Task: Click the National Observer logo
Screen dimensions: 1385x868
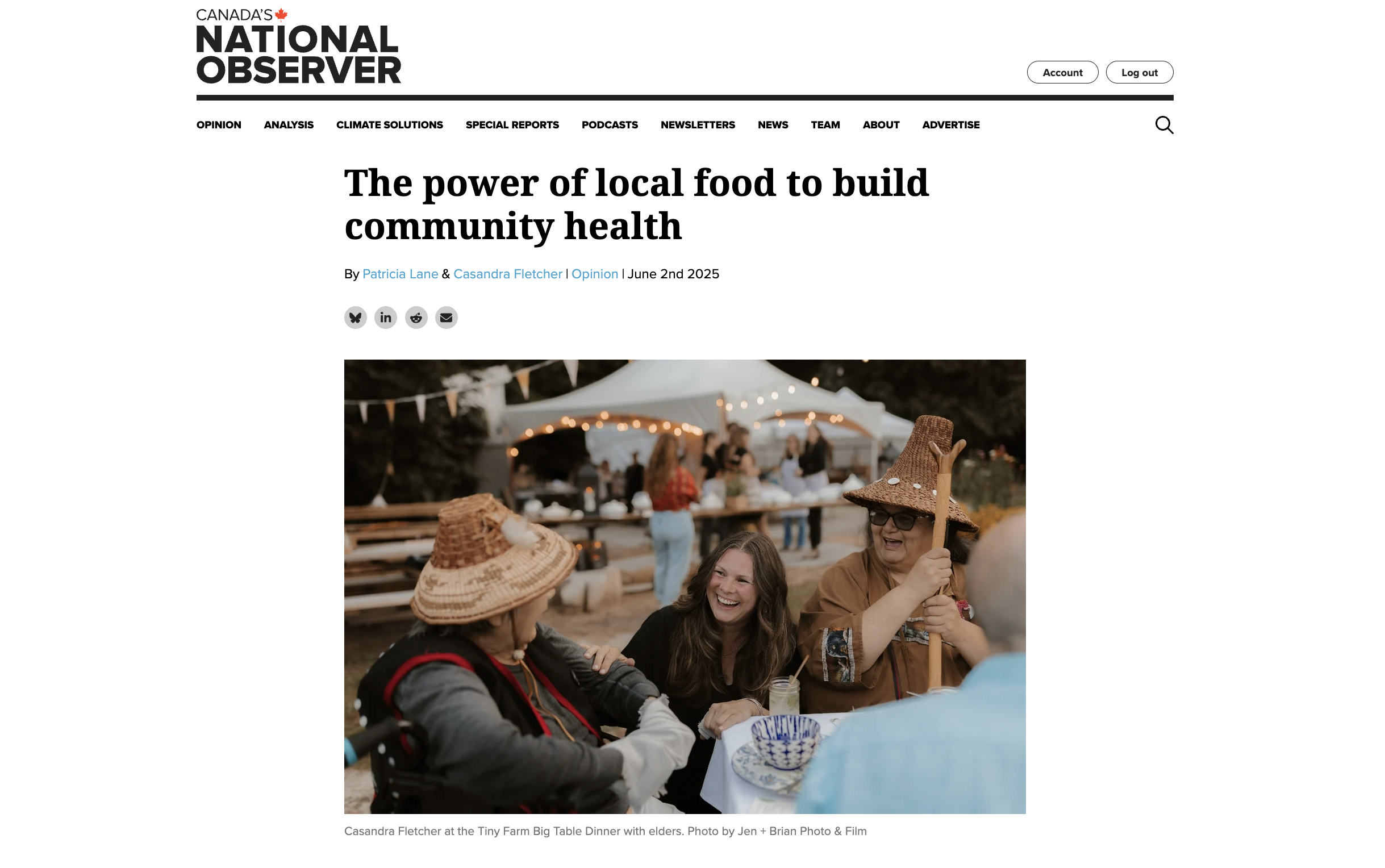Action: tap(298, 46)
